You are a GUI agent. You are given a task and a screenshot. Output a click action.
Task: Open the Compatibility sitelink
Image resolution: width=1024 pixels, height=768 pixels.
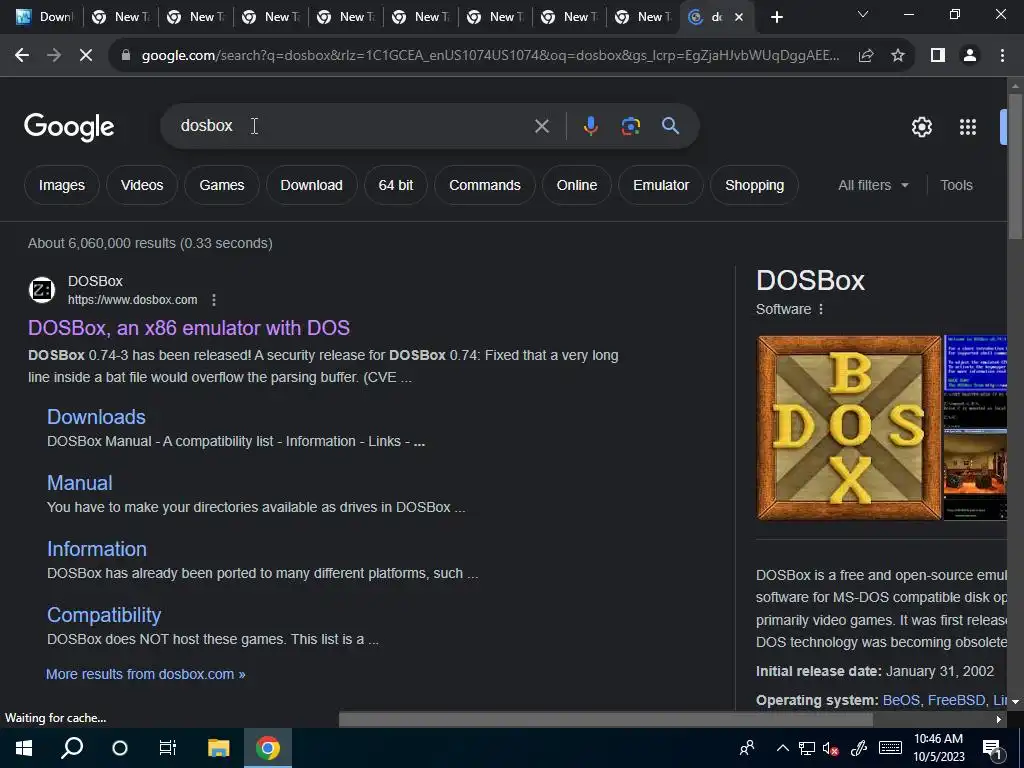pyautogui.click(x=104, y=615)
